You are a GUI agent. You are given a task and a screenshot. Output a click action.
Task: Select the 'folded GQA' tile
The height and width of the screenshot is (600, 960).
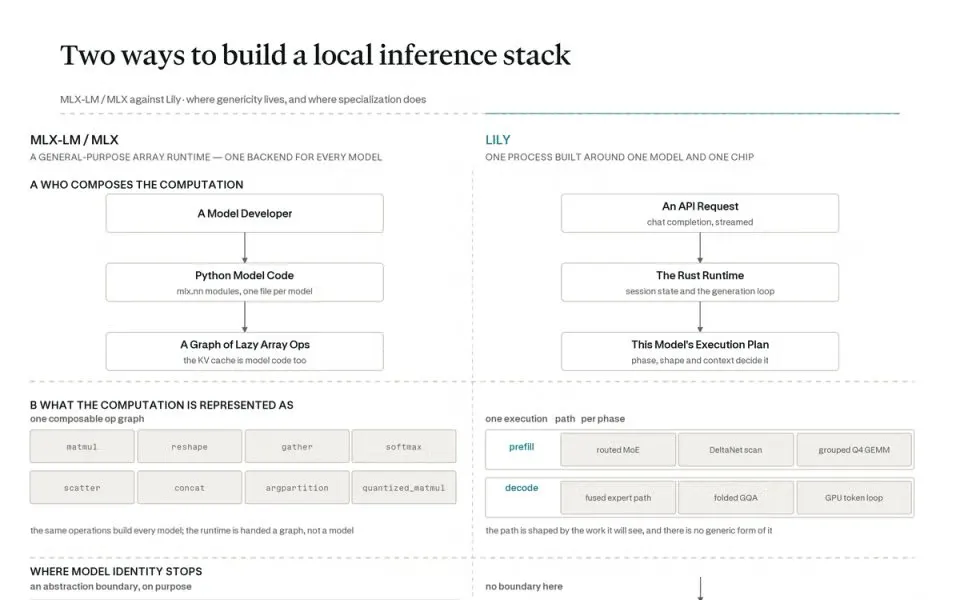[x=736, y=498]
